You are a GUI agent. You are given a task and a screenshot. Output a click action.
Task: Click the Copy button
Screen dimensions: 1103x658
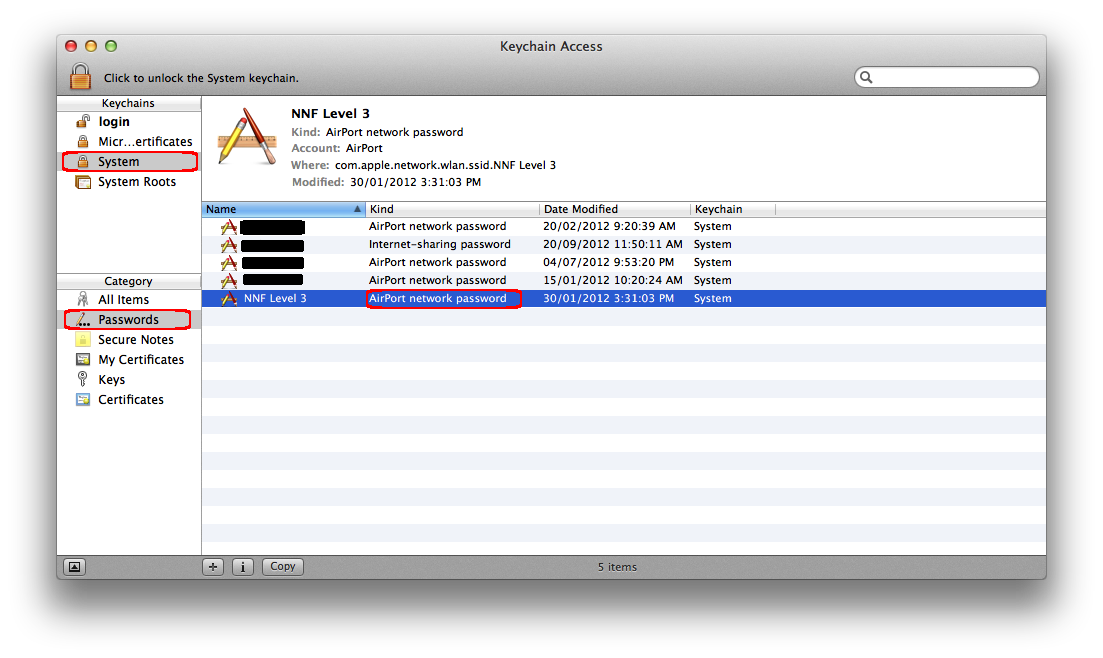click(x=283, y=567)
